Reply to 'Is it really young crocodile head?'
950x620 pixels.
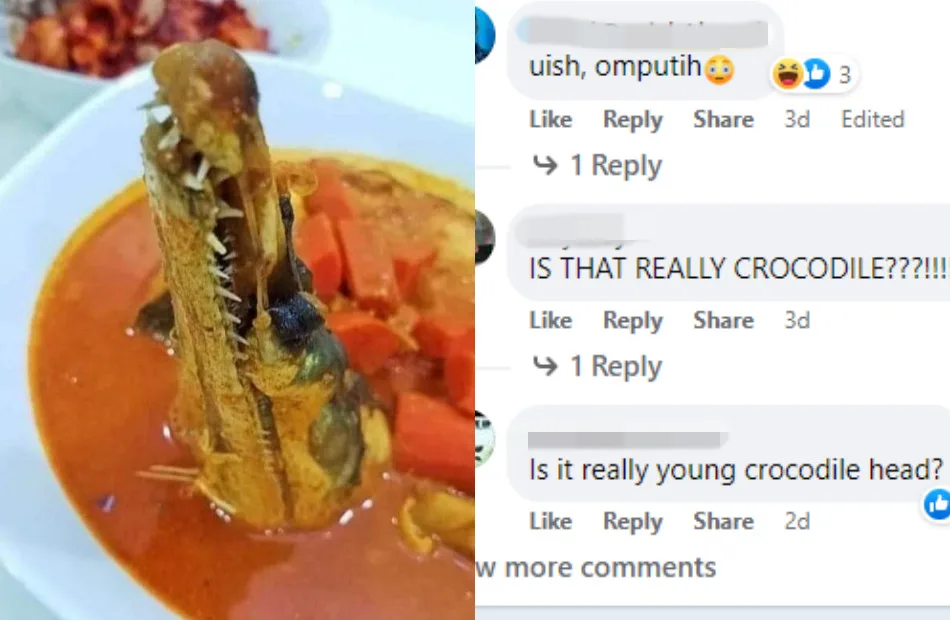point(633,522)
